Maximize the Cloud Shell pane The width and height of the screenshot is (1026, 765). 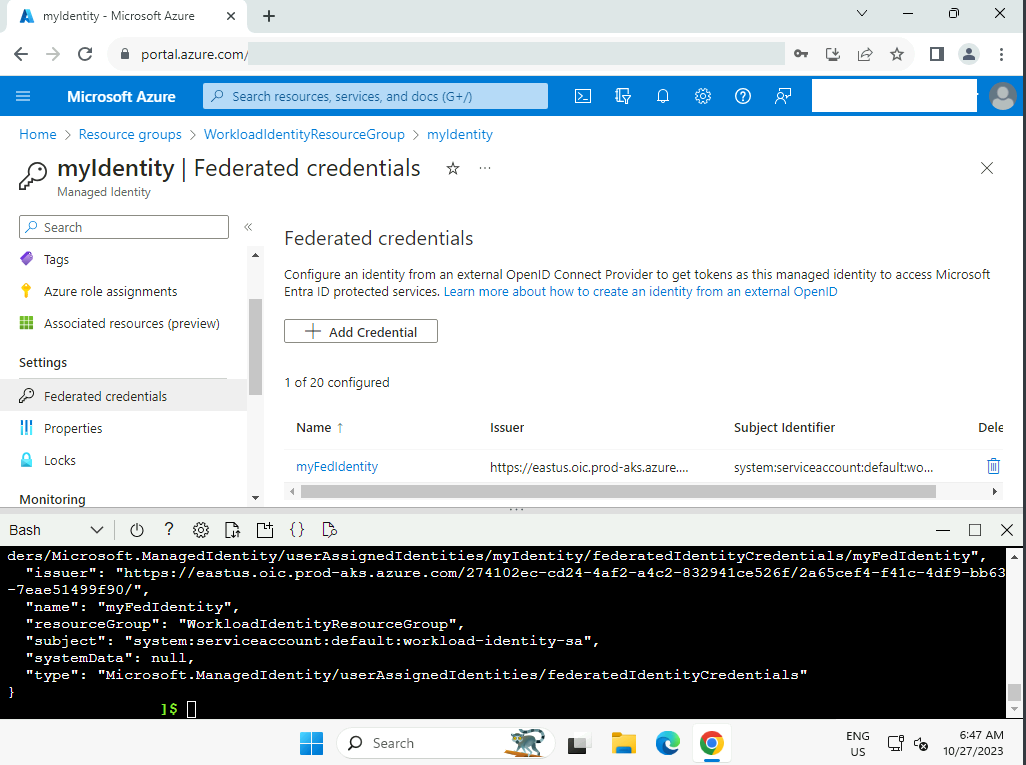coord(975,530)
